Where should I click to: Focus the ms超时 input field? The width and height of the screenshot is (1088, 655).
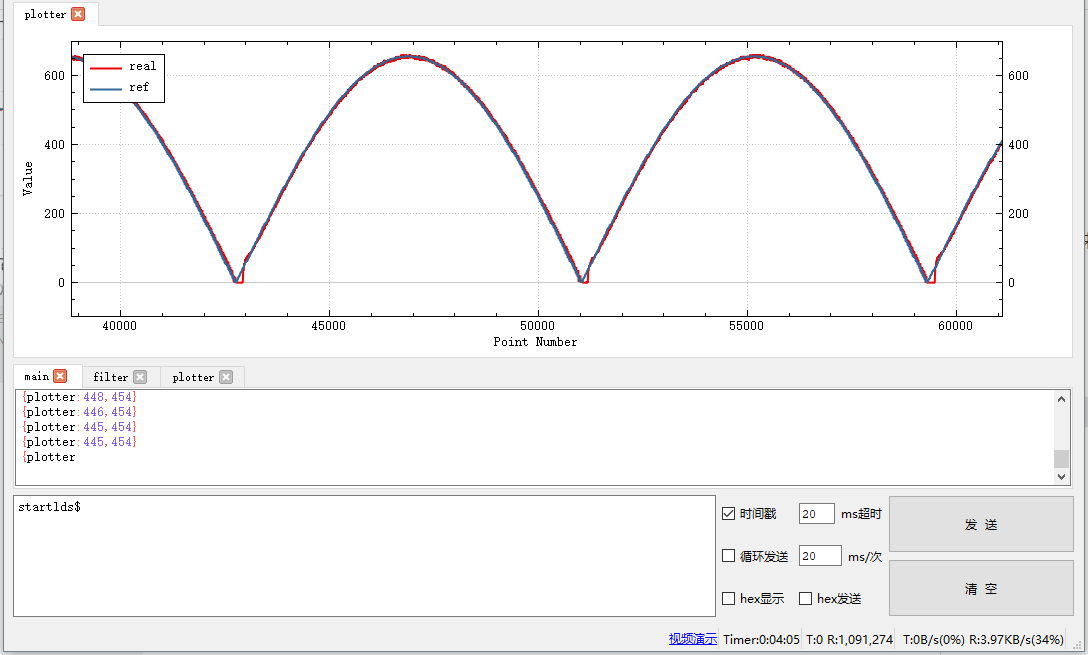[817, 513]
